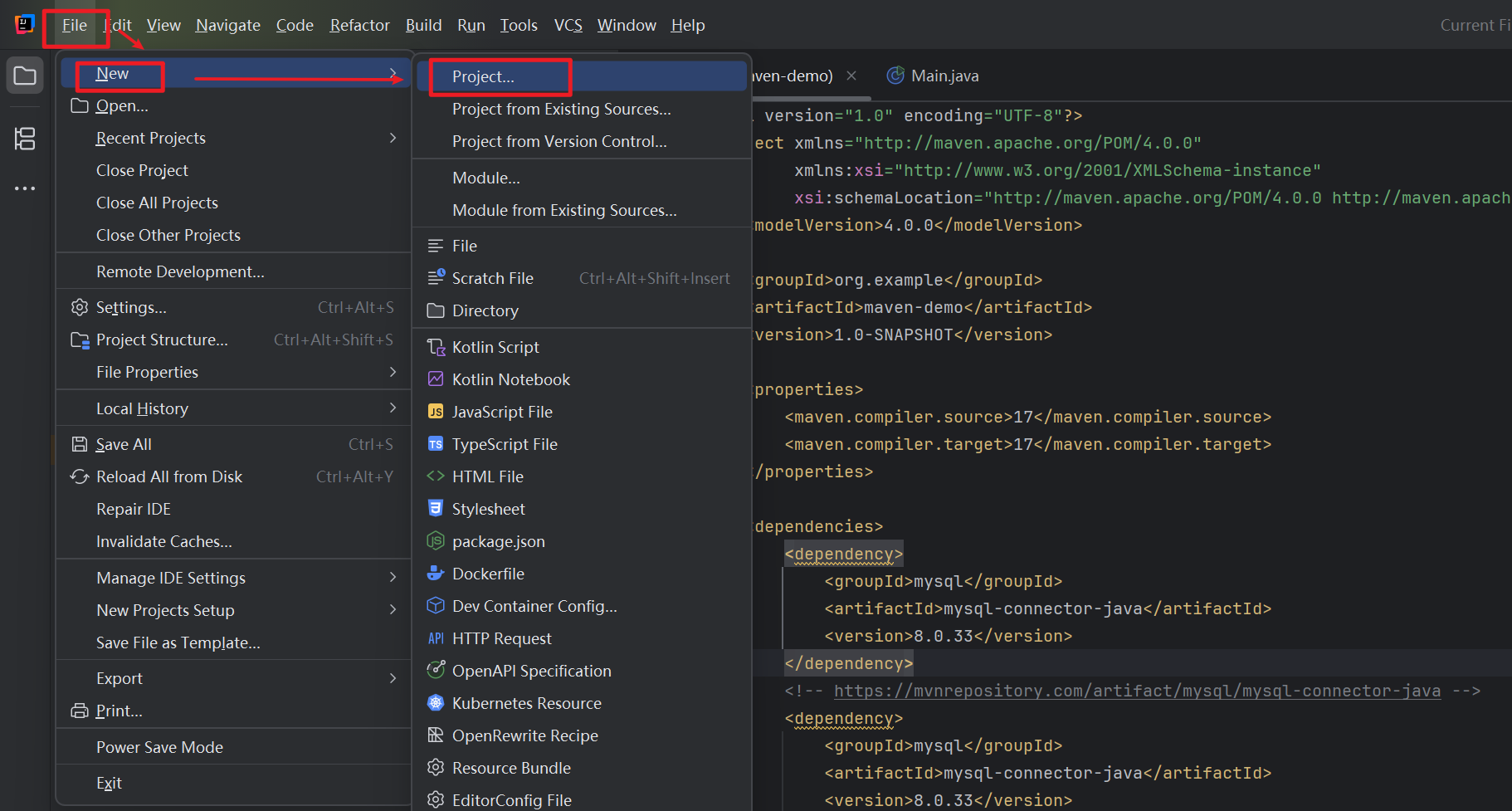Expand the File Properties submenu arrow
This screenshot has height=811, width=1512.
[x=393, y=372]
